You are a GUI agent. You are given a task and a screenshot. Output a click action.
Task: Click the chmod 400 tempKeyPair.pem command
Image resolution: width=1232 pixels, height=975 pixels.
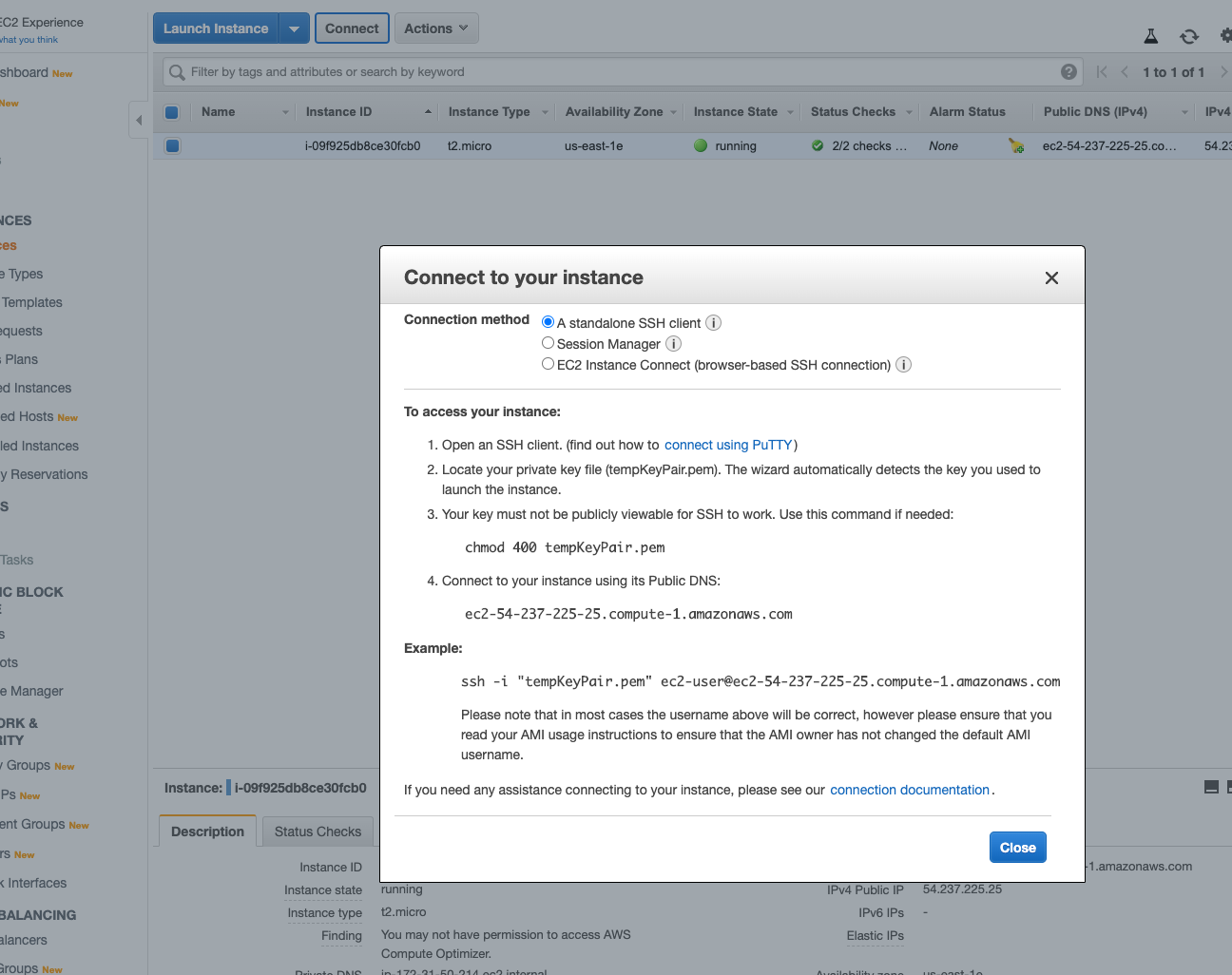click(x=565, y=547)
